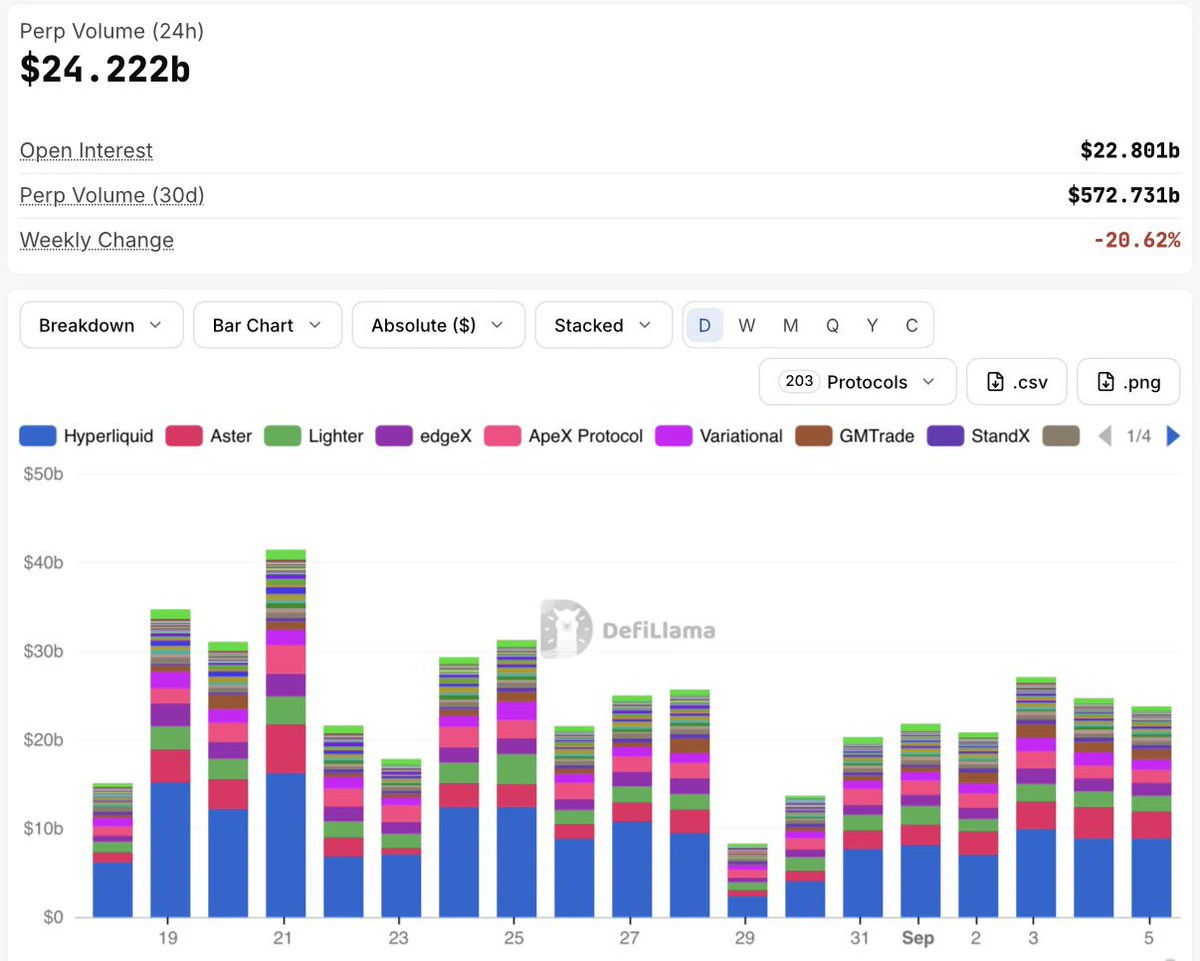Click the tallest bar above 21
Viewport: 1200px width, 961px height.
click(x=286, y=733)
